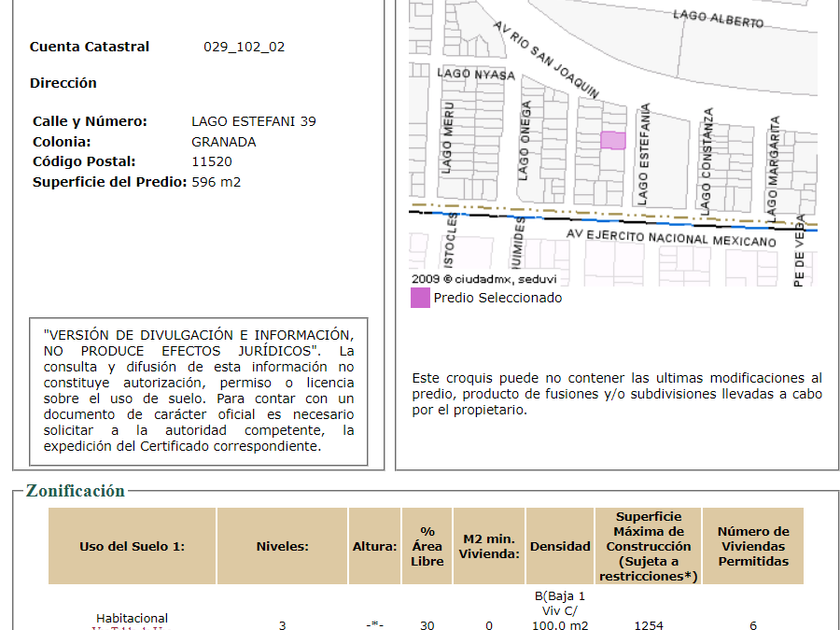Click the map copyright text ciudadmx, seduvi
The height and width of the screenshot is (630, 840).
(483, 279)
